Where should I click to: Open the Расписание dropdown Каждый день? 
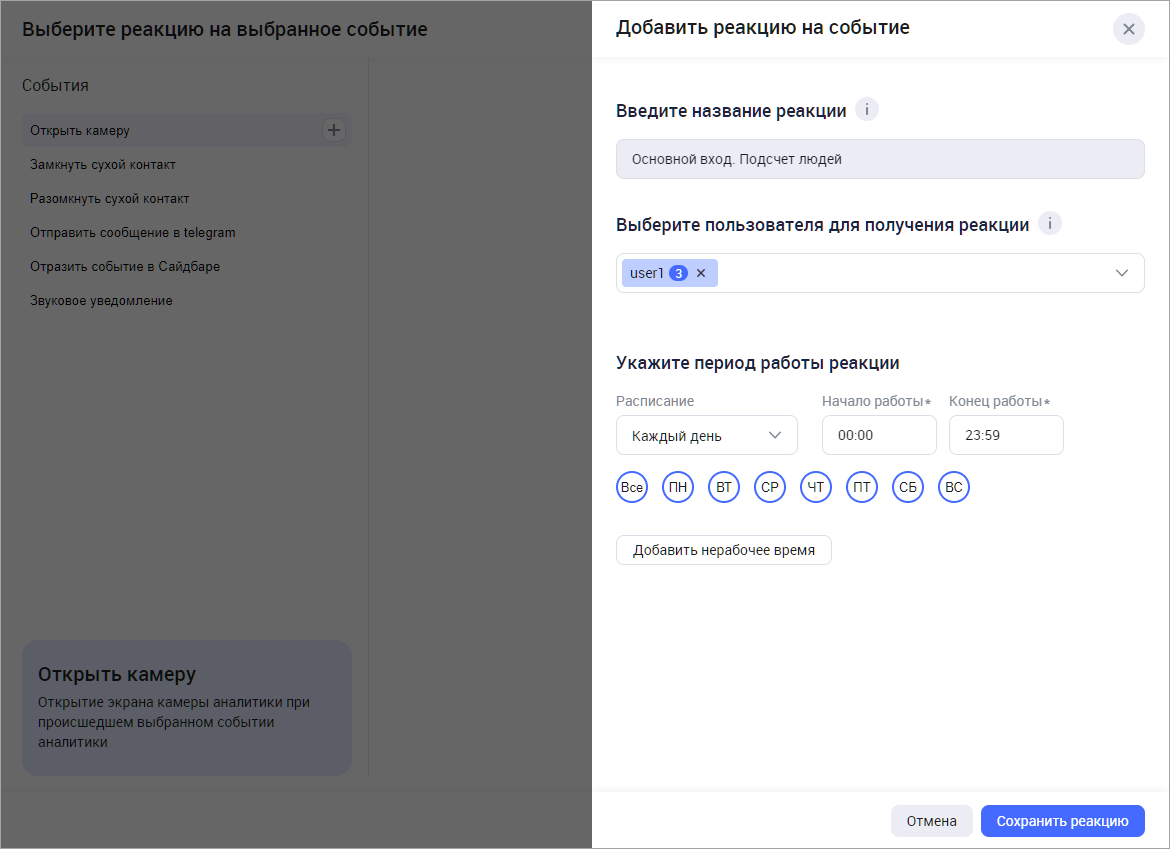706,435
